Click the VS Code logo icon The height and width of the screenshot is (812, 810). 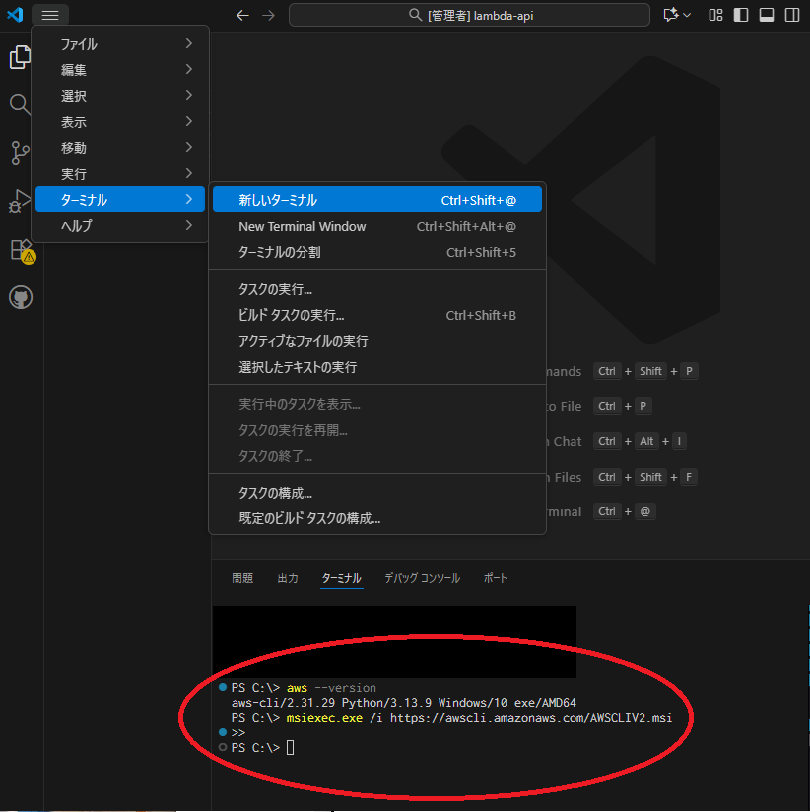coord(15,15)
